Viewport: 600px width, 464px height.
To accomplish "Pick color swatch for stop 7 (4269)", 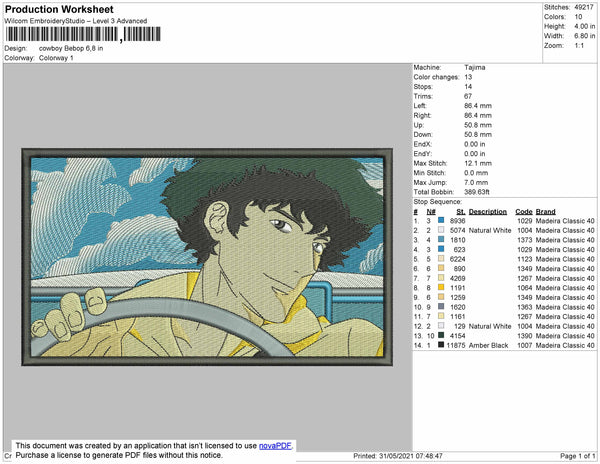I will point(441,278).
